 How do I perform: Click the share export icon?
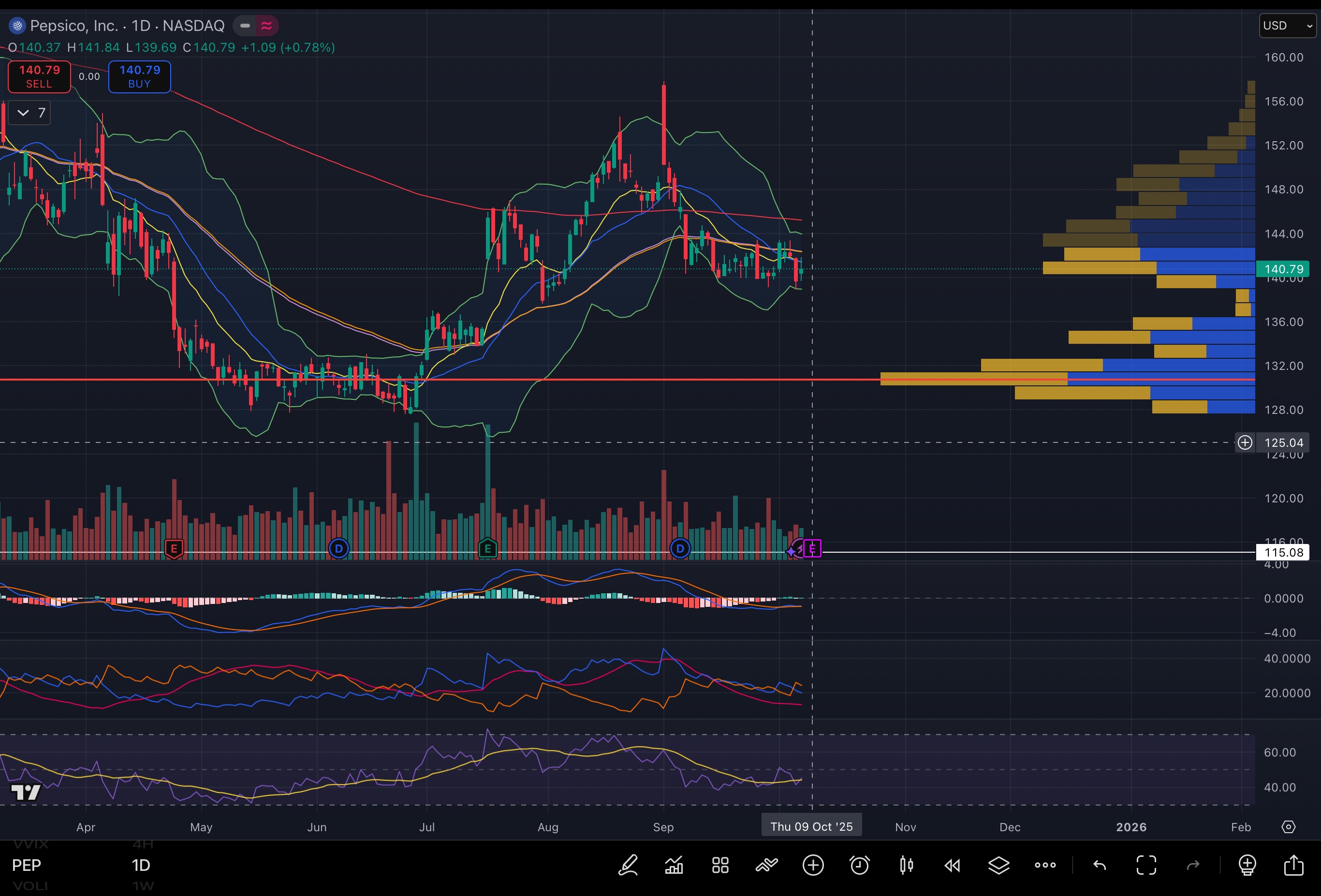[x=1294, y=866]
